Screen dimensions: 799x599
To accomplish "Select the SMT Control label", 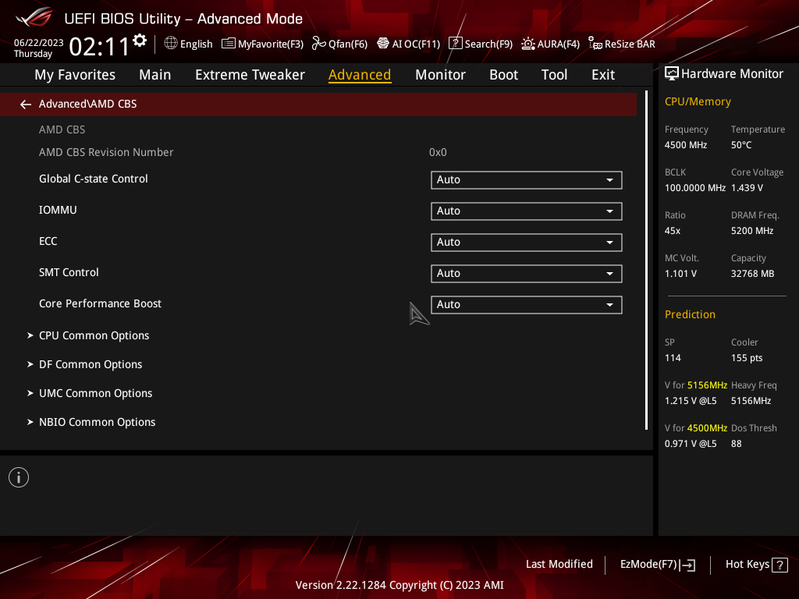I will 69,273.
